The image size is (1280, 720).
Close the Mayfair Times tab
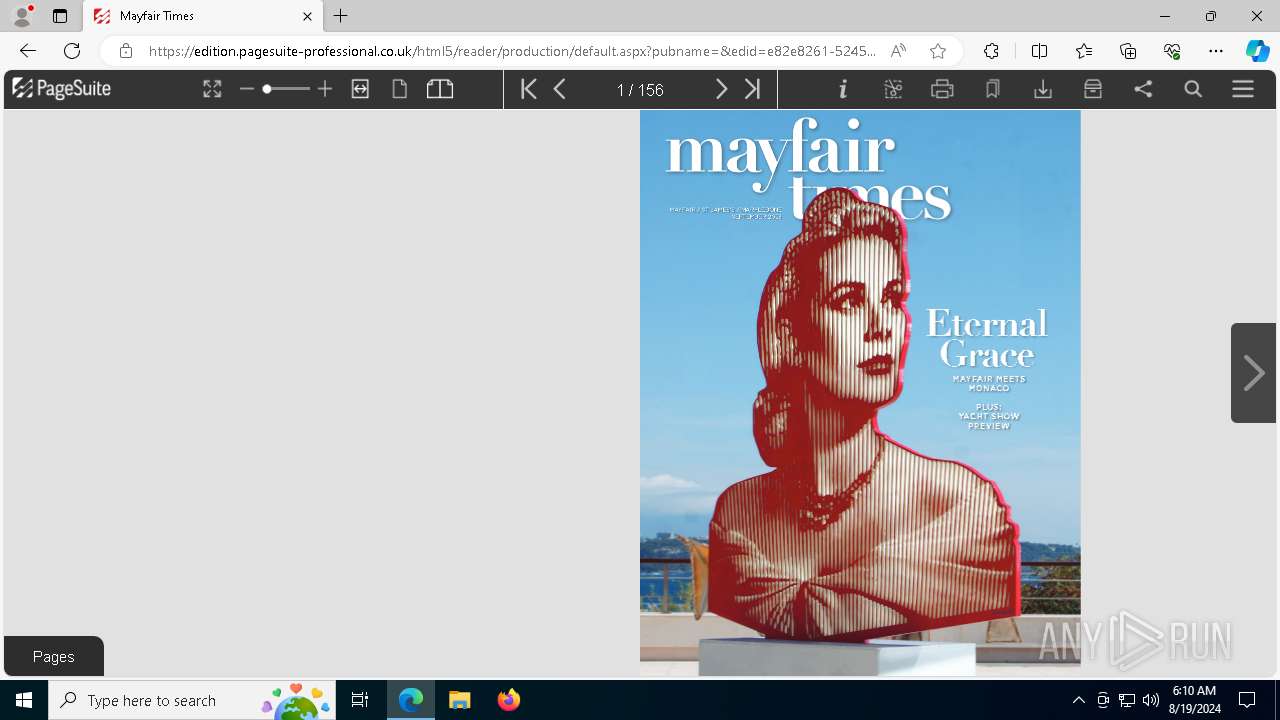tap(307, 16)
